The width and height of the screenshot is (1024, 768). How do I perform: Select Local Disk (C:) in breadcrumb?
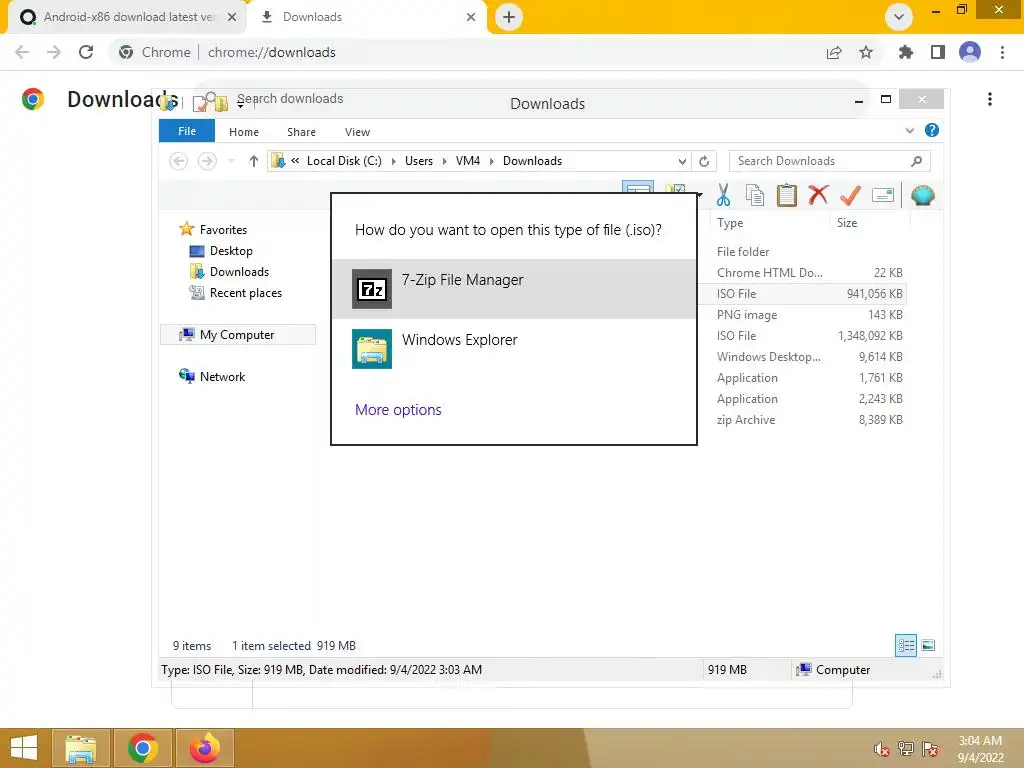[344, 161]
